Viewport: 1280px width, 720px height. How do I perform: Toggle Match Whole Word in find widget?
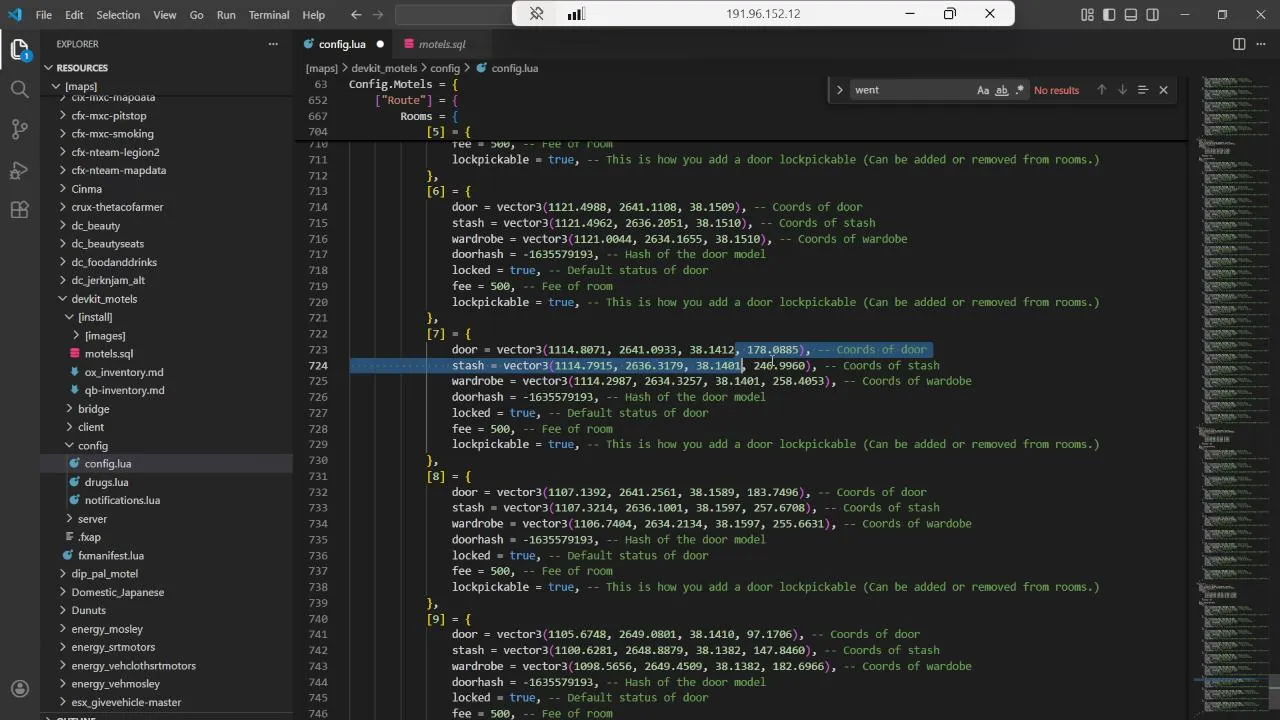tap(1001, 90)
